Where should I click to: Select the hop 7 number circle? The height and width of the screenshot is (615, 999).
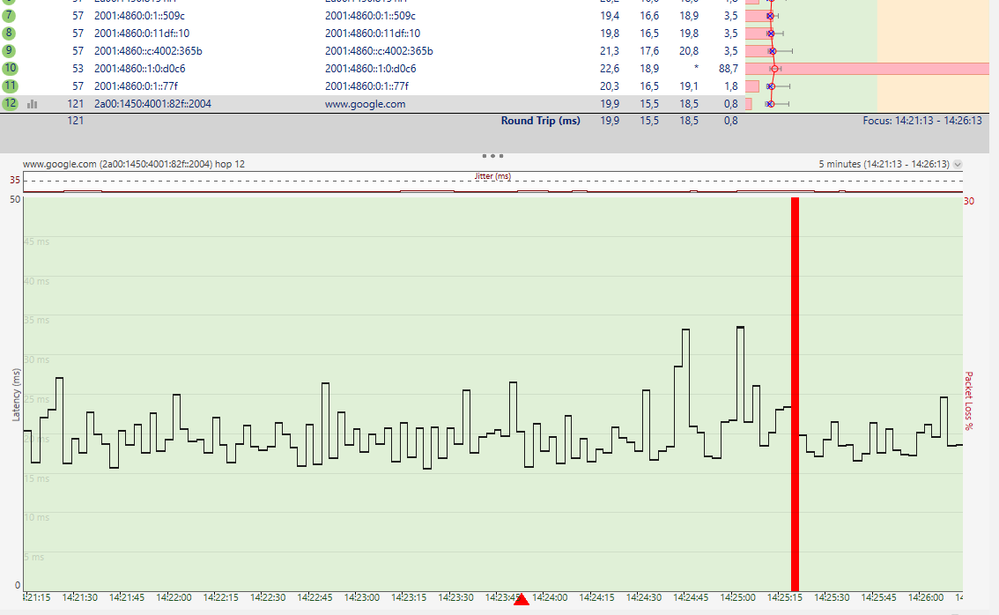click(10, 15)
